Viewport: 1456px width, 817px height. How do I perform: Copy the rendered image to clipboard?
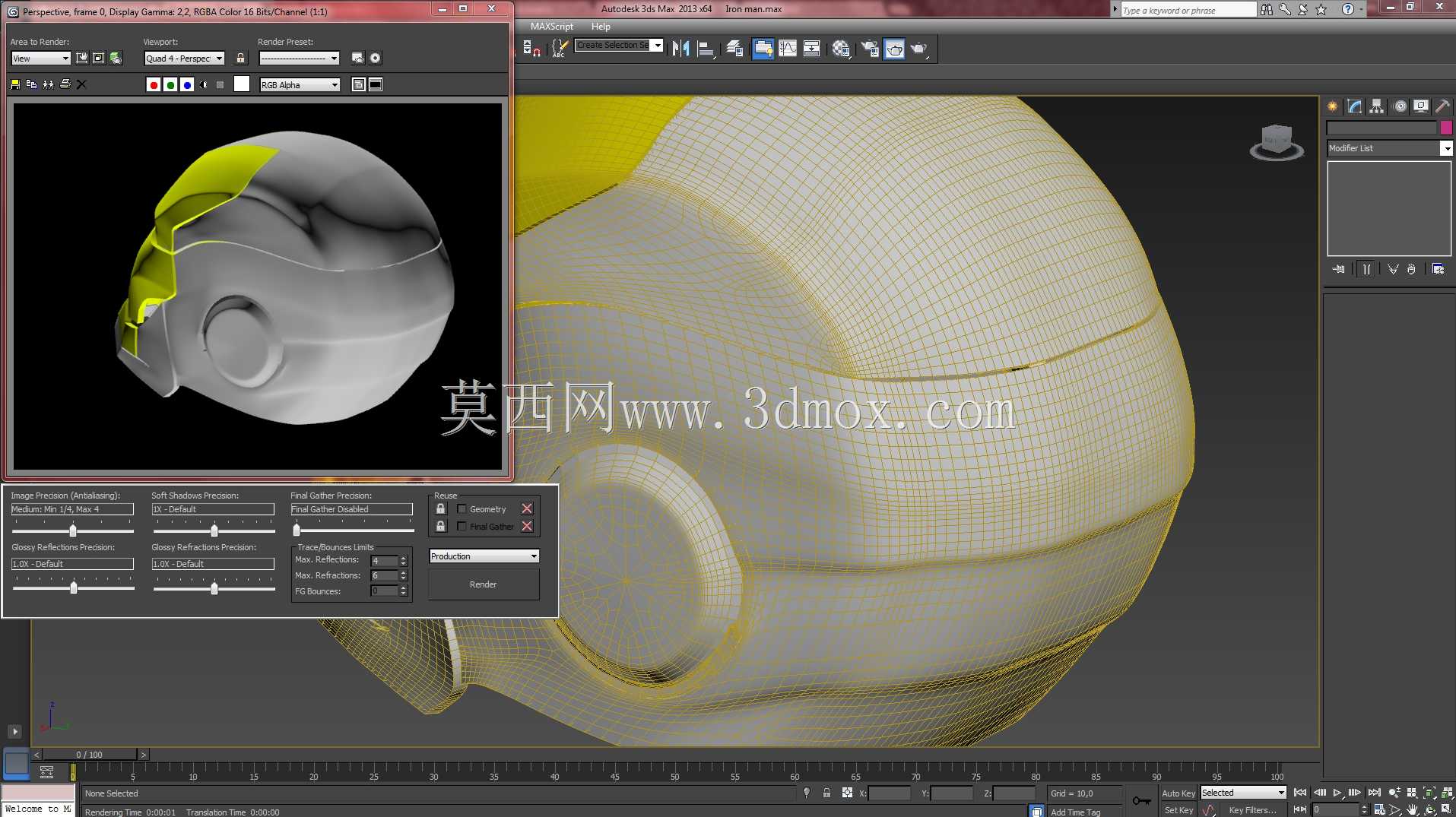[31, 84]
